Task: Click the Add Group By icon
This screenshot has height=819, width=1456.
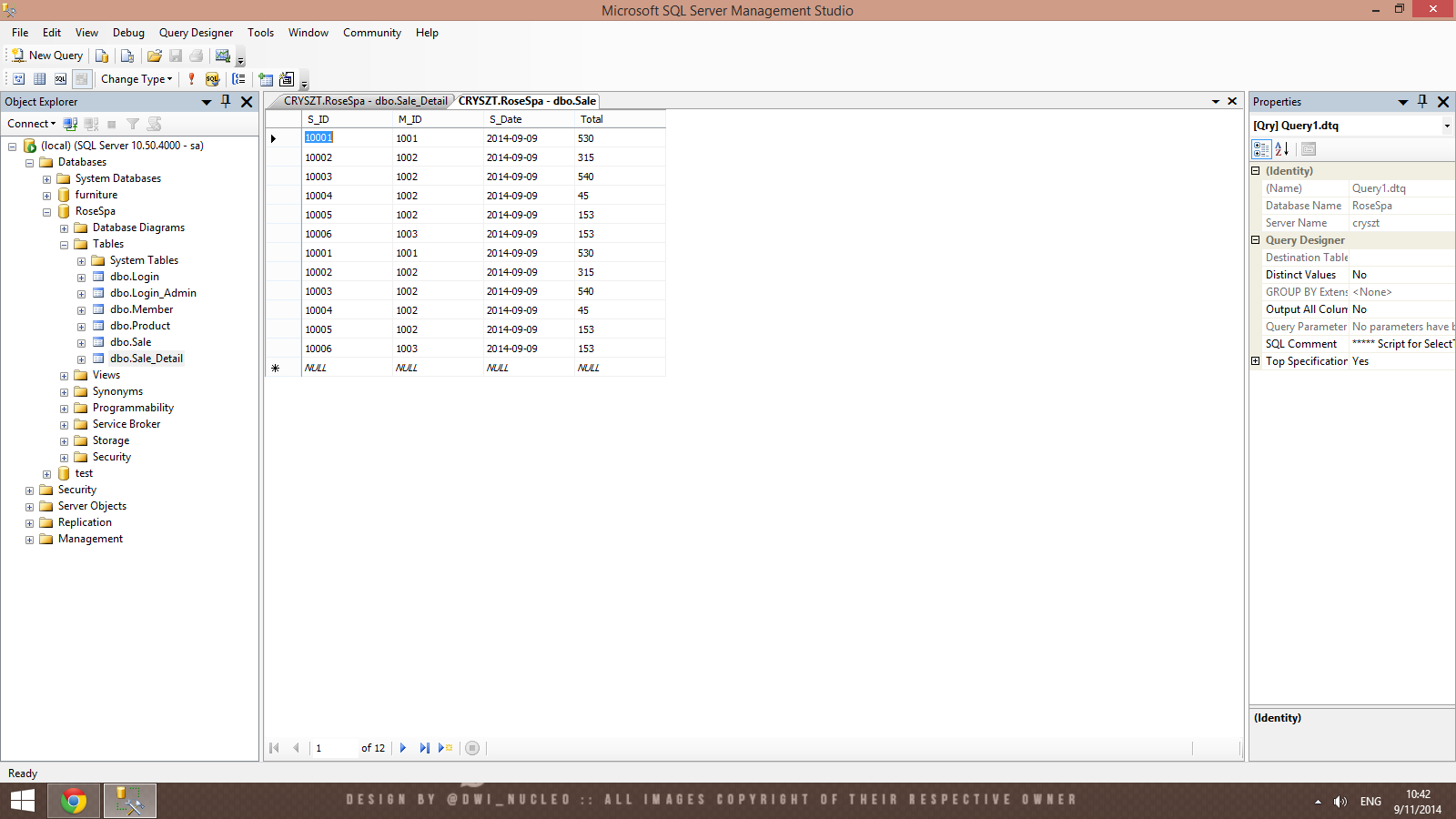Action: click(238, 79)
